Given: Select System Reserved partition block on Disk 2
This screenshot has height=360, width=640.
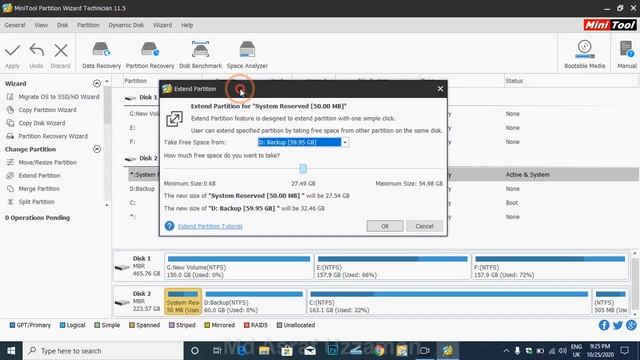Looking at the screenshot, I should click(x=183, y=302).
